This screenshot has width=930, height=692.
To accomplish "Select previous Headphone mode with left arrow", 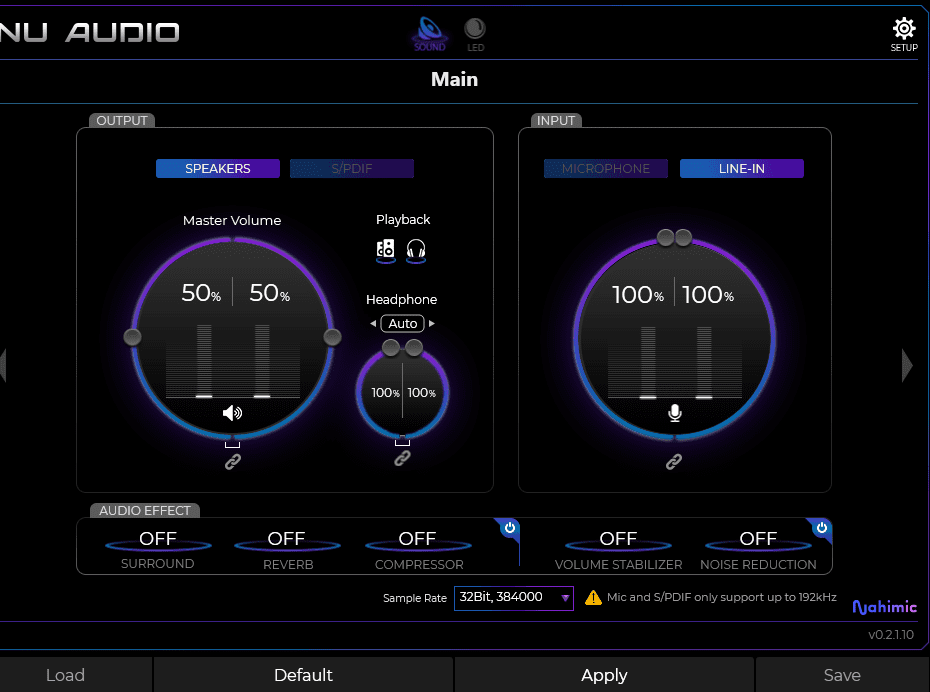I will 373,324.
